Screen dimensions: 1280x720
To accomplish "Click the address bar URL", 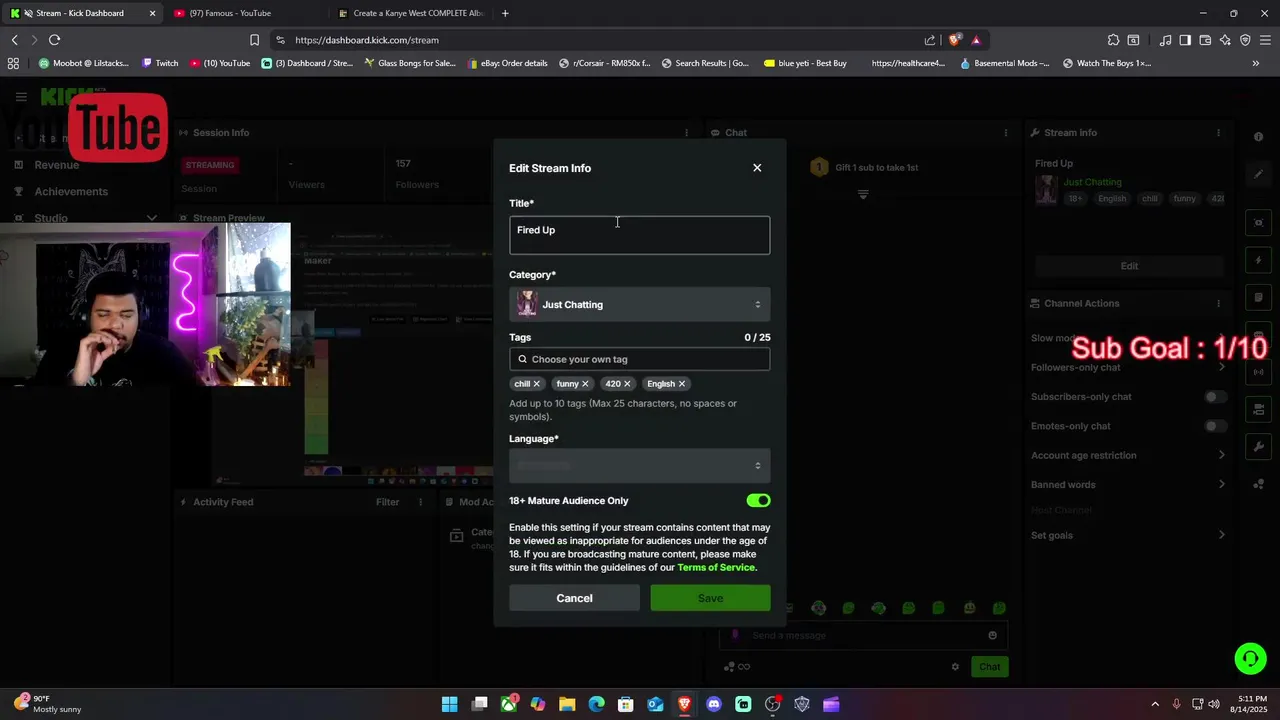I will pos(367,40).
